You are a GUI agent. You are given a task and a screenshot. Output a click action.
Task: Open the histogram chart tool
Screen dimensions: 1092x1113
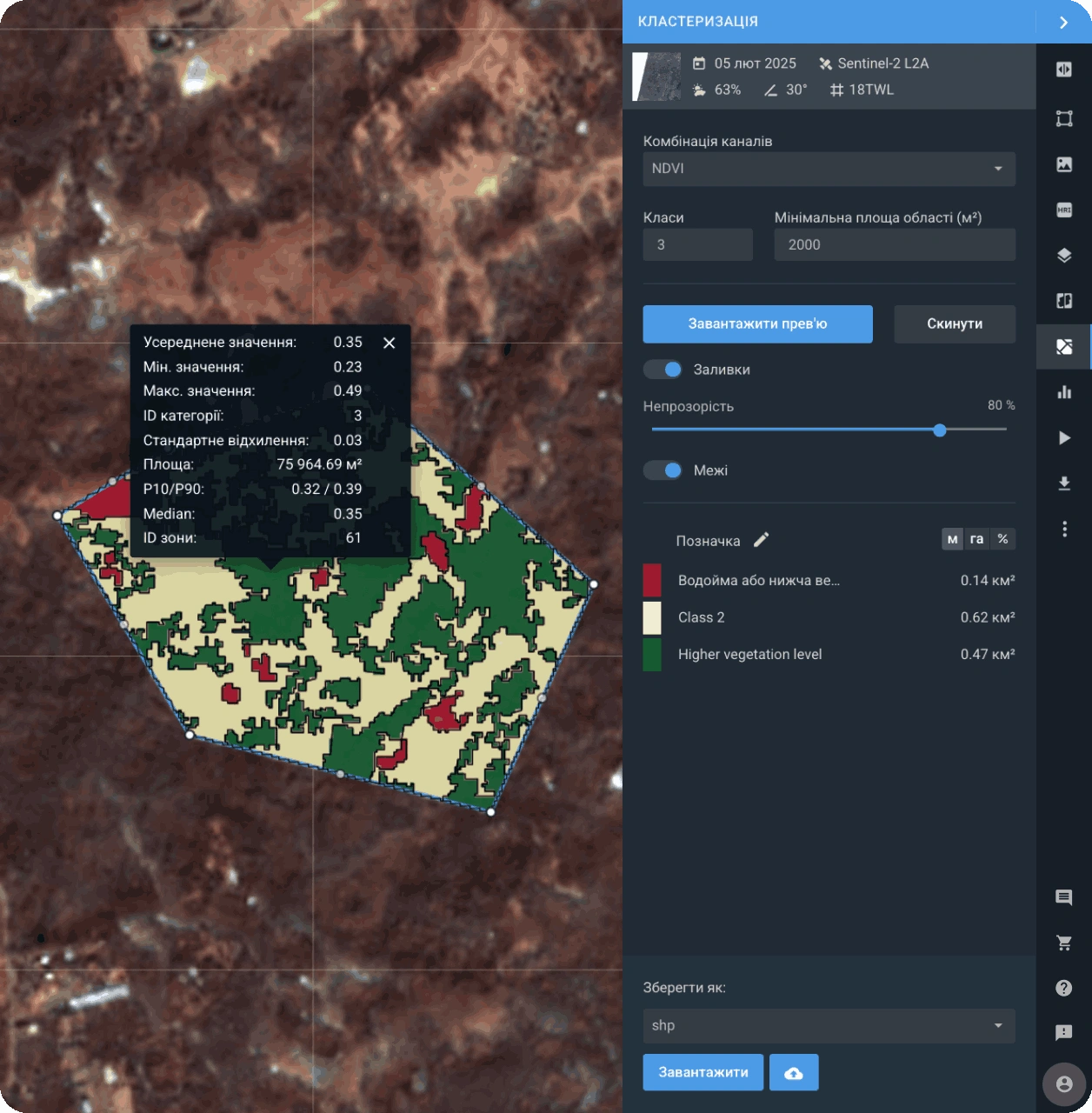1064,392
